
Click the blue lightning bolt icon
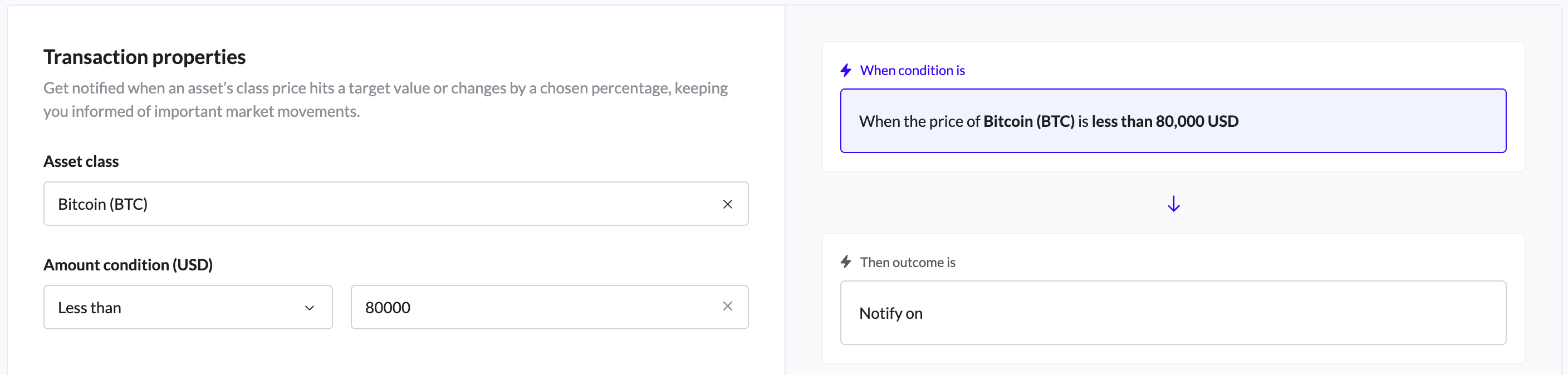[845, 71]
